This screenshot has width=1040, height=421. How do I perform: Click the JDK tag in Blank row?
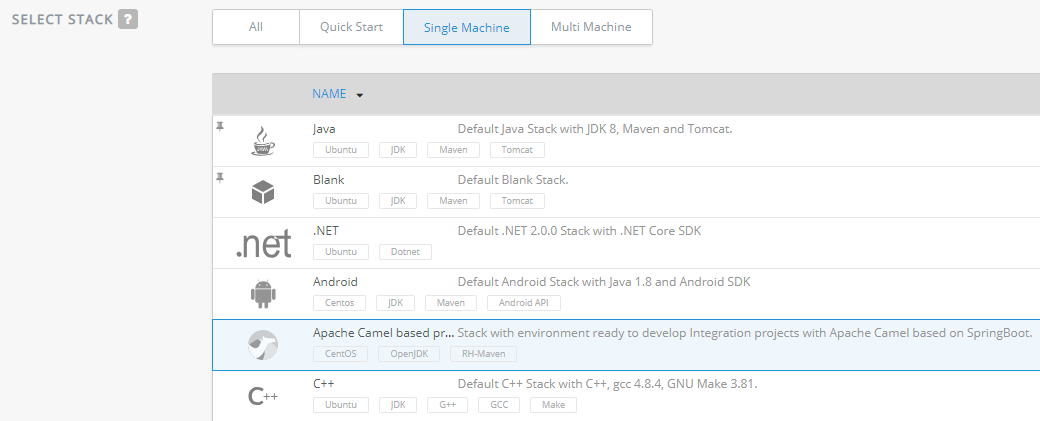click(x=398, y=201)
